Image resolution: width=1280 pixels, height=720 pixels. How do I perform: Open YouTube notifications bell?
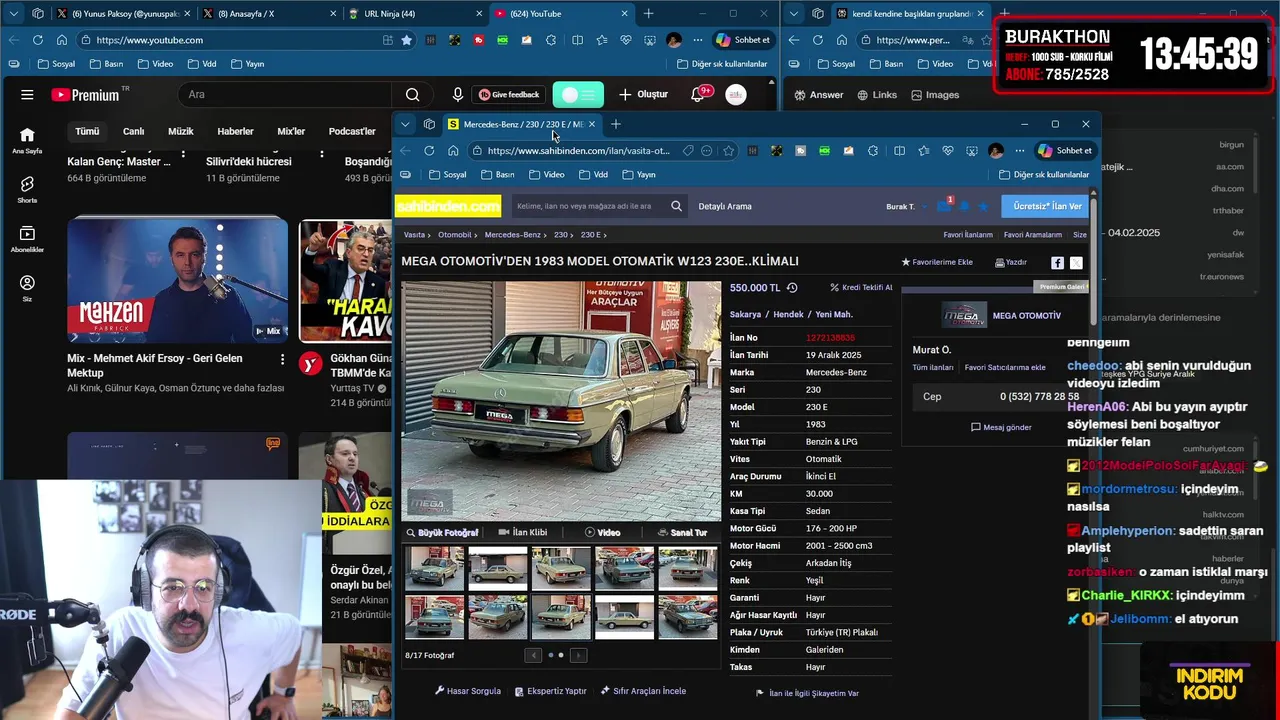tap(699, 95)
